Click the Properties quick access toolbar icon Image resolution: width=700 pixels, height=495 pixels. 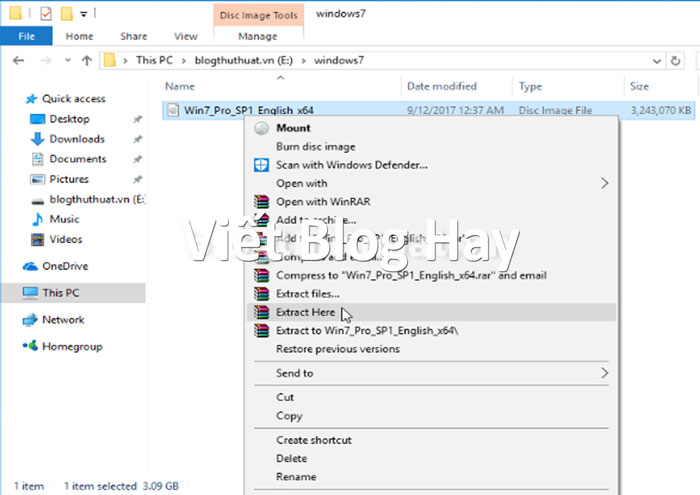(x=46, y=14)
